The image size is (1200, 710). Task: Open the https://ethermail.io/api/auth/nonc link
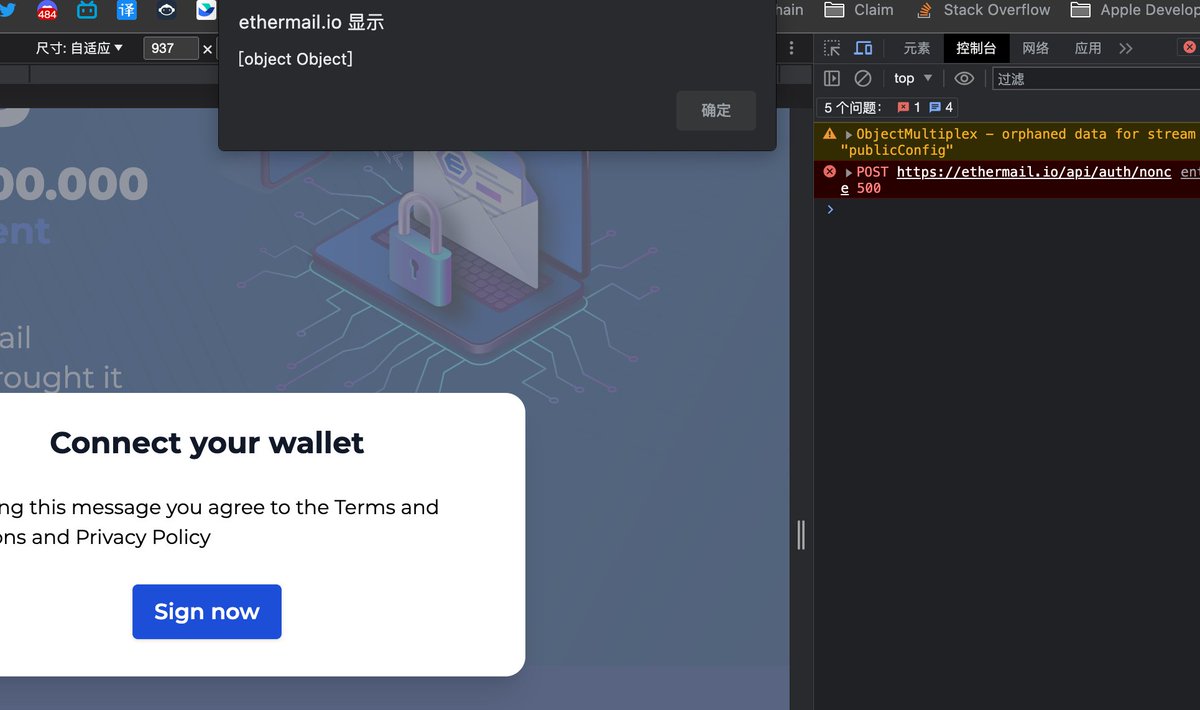pos(1034,172)
